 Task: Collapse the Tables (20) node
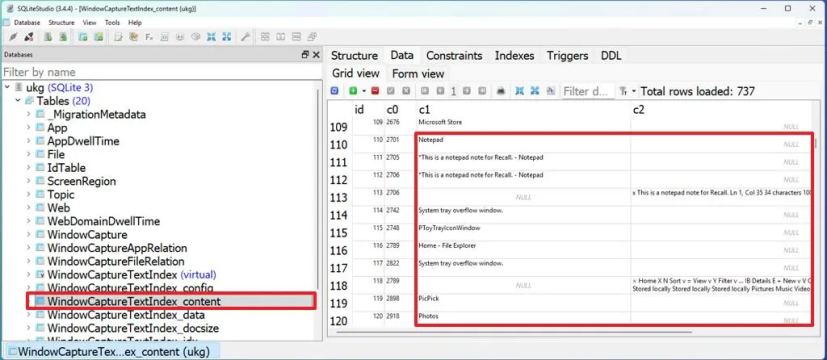click(x=17, y=101)
